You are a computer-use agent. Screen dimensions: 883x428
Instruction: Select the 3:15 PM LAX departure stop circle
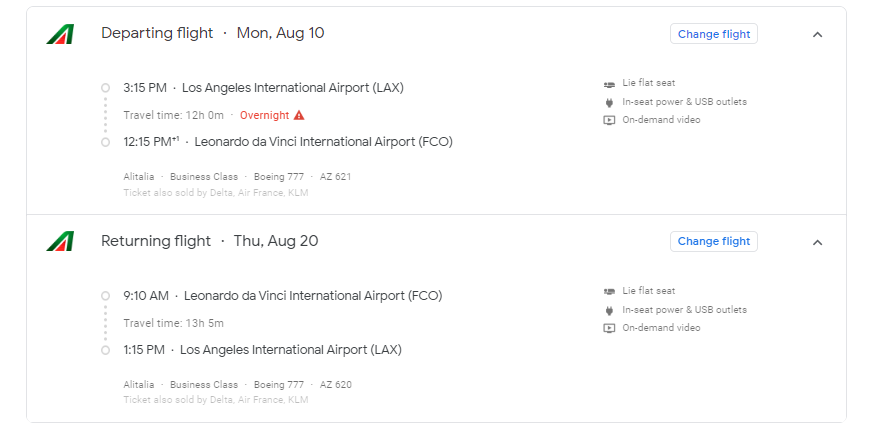pyautogui.click(x=105, y=88)
